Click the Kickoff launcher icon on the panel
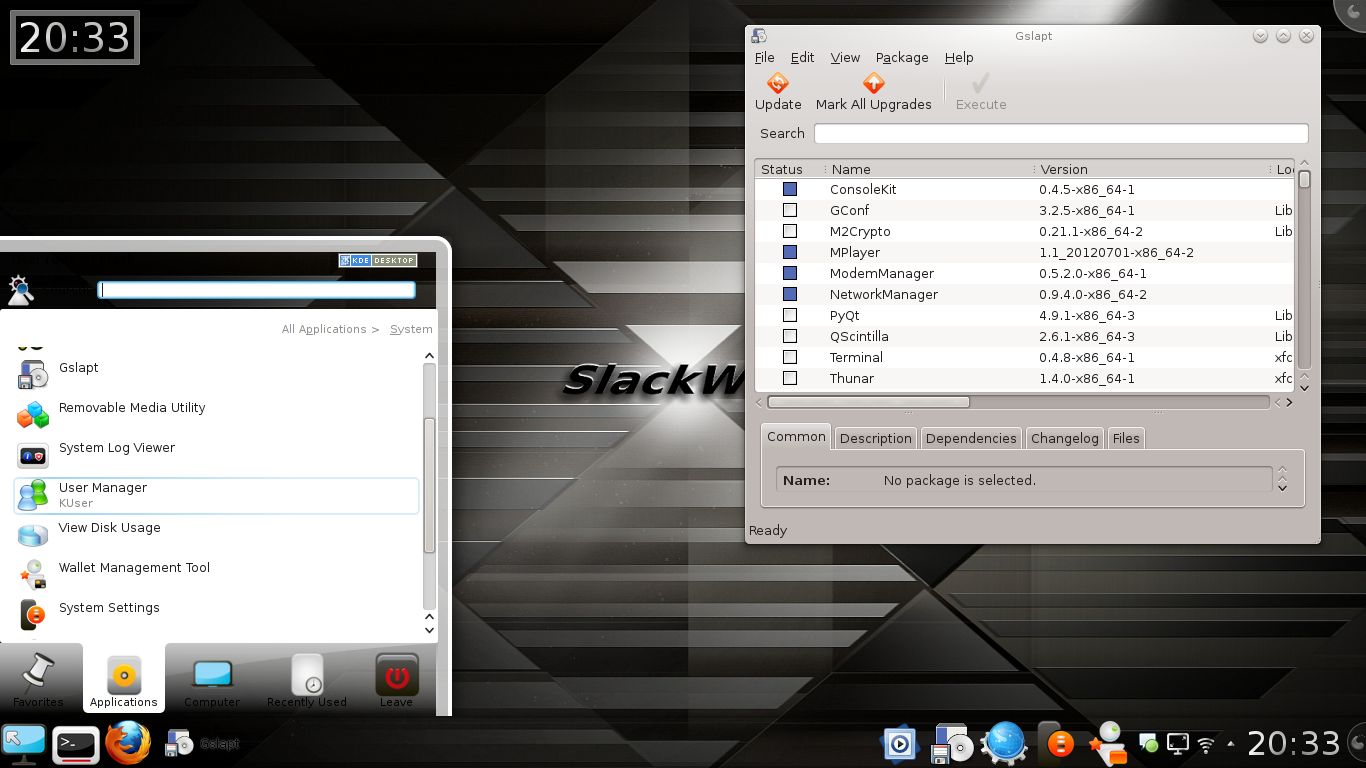This screenshot has width=1366, height=768. click(23, 743)
